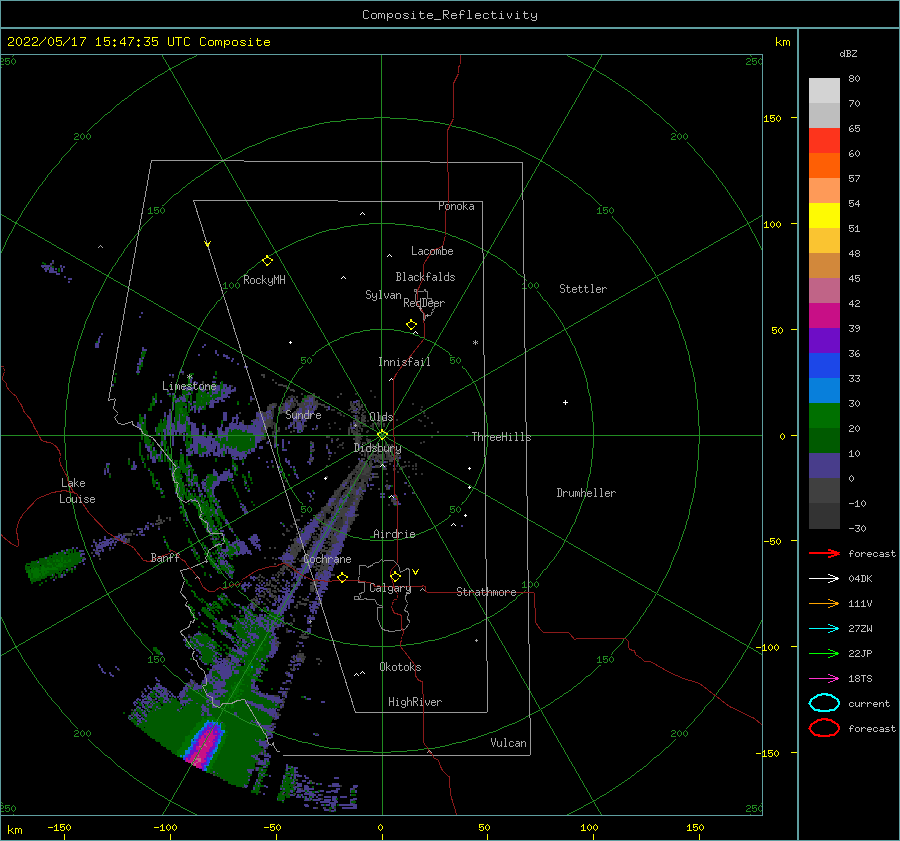Select the blue swatch between 36 and 33 dBZ
Image resolution: width=900 pixels, height=841 pixels.
824,365
